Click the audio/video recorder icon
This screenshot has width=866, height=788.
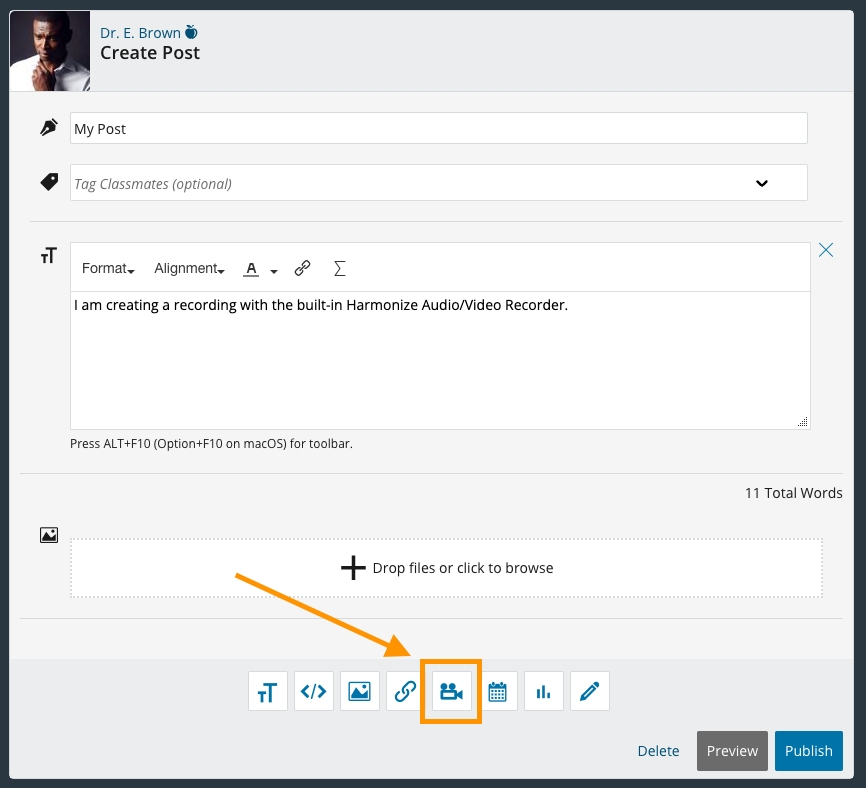point(451,691)
